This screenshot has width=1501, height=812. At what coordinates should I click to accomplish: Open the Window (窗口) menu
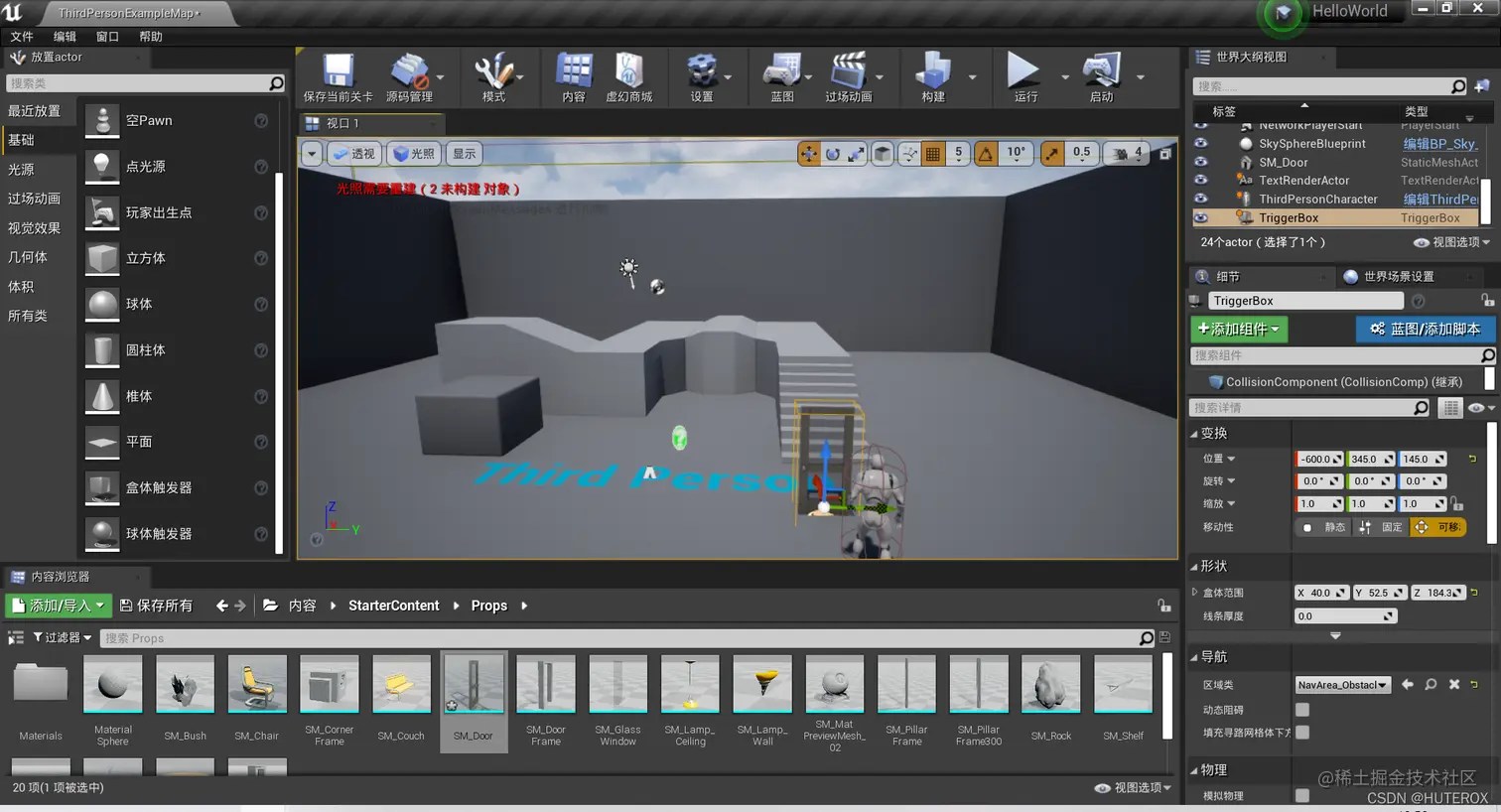(x=107, y=37)
